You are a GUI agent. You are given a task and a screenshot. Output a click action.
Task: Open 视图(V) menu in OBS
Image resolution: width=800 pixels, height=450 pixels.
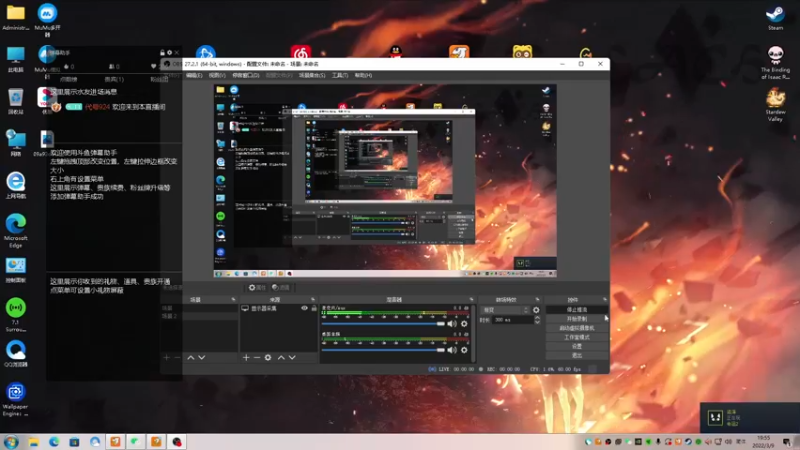click(217, 76)
